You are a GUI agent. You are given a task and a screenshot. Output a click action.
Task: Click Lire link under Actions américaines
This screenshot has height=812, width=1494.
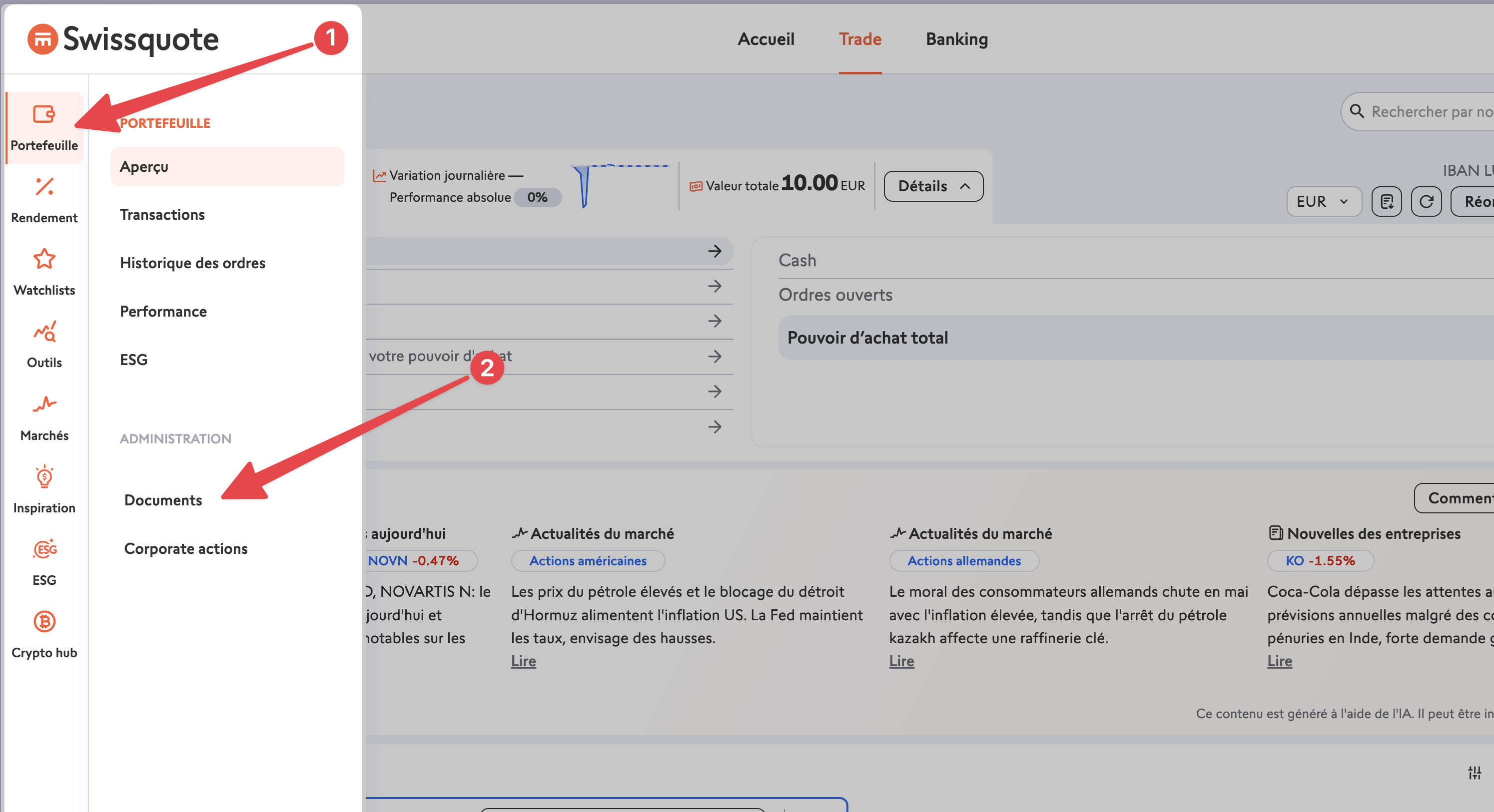pos(523,661)
